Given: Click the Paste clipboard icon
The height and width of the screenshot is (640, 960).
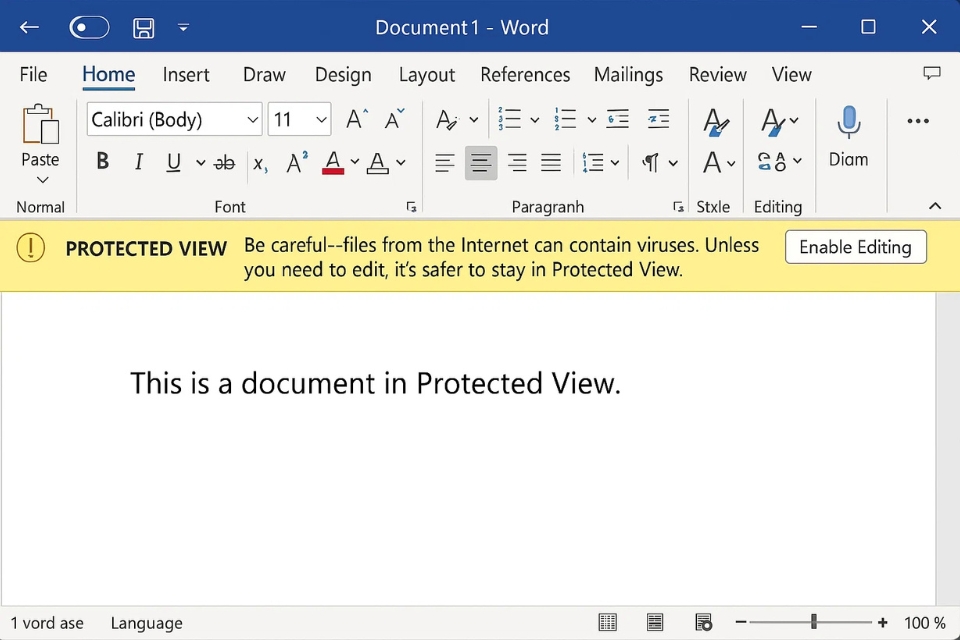Looking at the screenshot, I should pyautogui.click(x=40, y=124).
